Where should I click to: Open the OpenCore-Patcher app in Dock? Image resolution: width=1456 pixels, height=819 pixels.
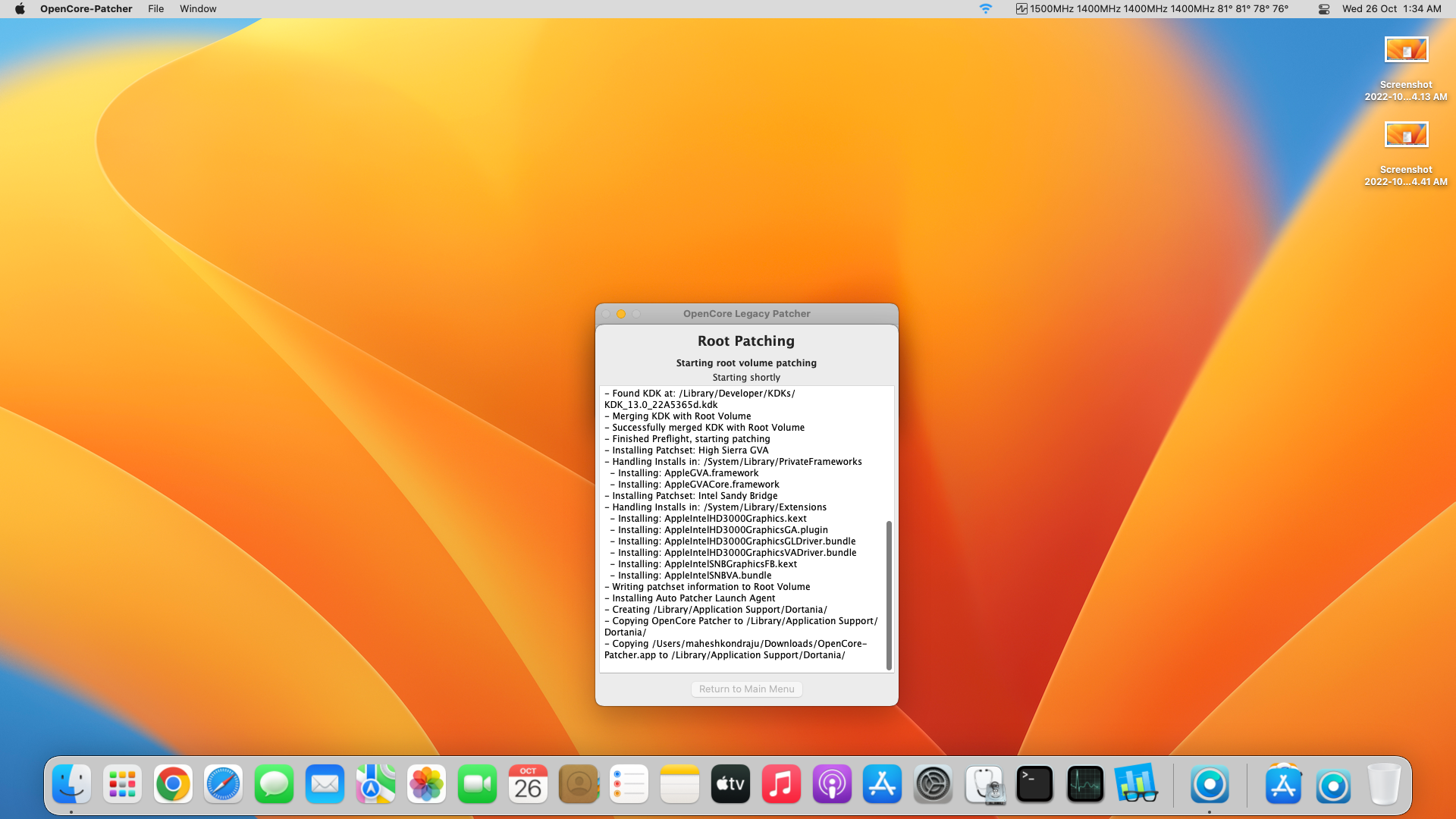click(x=1209, y=784)
